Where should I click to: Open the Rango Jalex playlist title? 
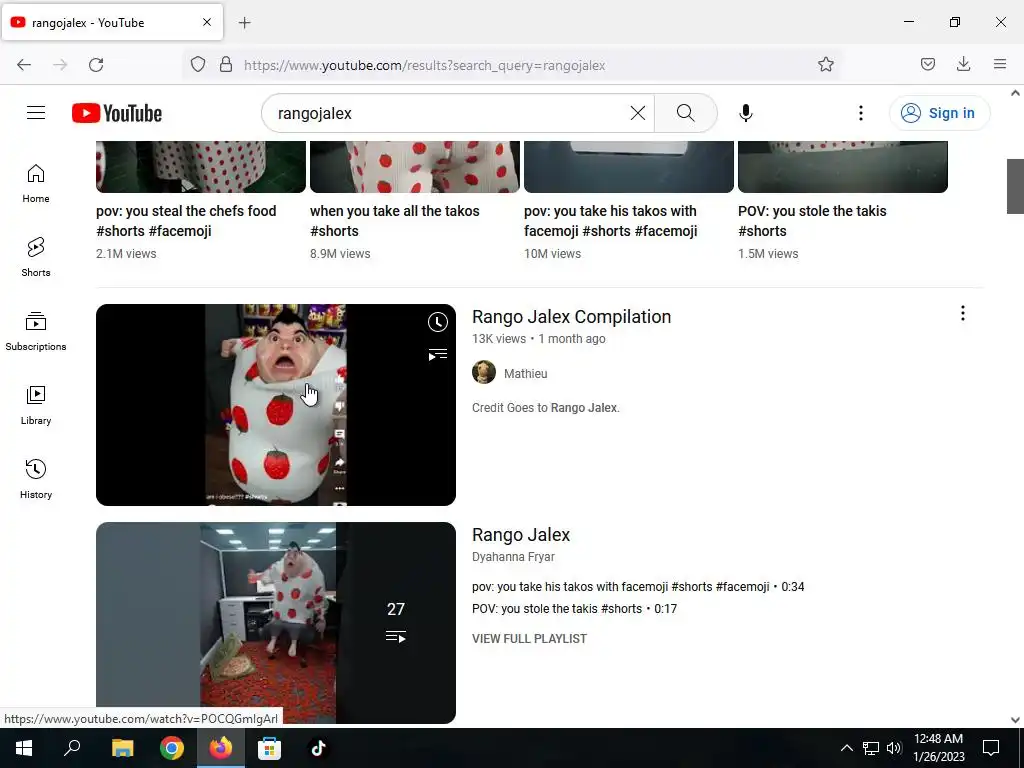click(521, 535)
